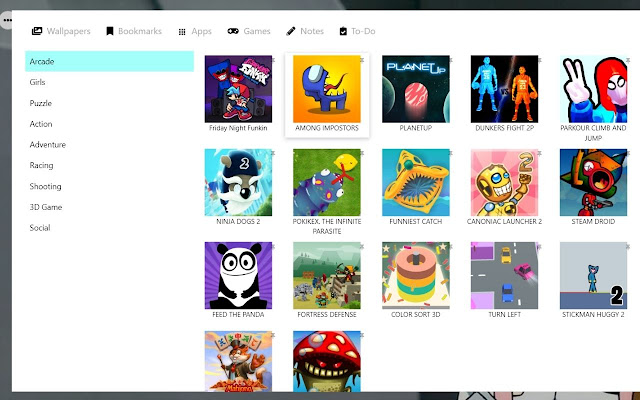The image size is (640, 400).
Task: Select the Games tab
Action: point(249,31)
